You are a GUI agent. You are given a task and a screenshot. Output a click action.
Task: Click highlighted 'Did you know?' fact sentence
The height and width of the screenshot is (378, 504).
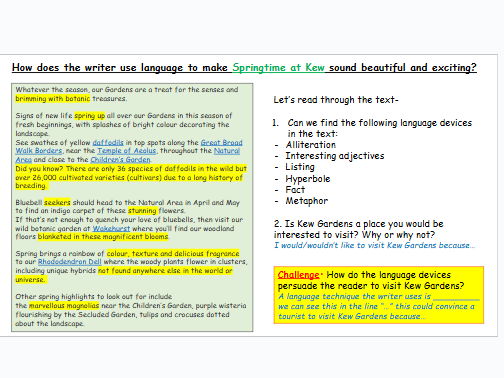131,177
